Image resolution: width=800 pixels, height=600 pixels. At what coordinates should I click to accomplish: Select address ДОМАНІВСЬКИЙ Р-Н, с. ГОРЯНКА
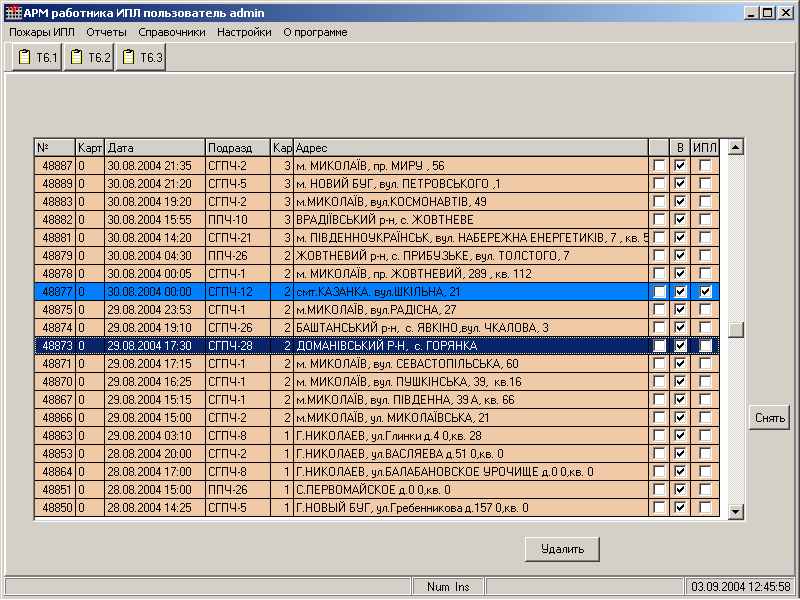click(x=387, y=346)
